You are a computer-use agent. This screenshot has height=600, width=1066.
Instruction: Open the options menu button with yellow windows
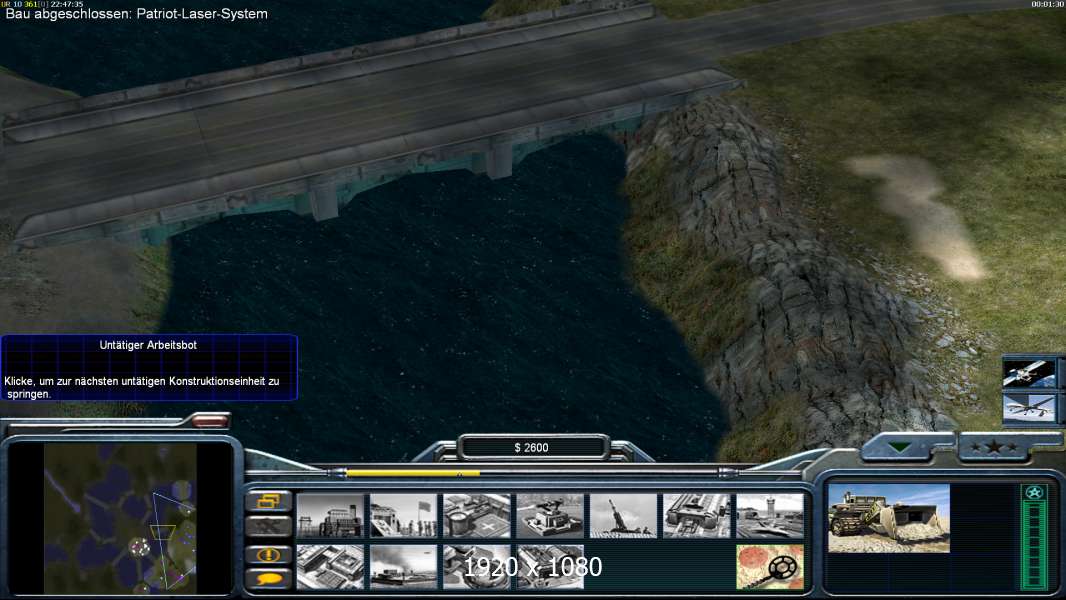[x=269, y=501]
